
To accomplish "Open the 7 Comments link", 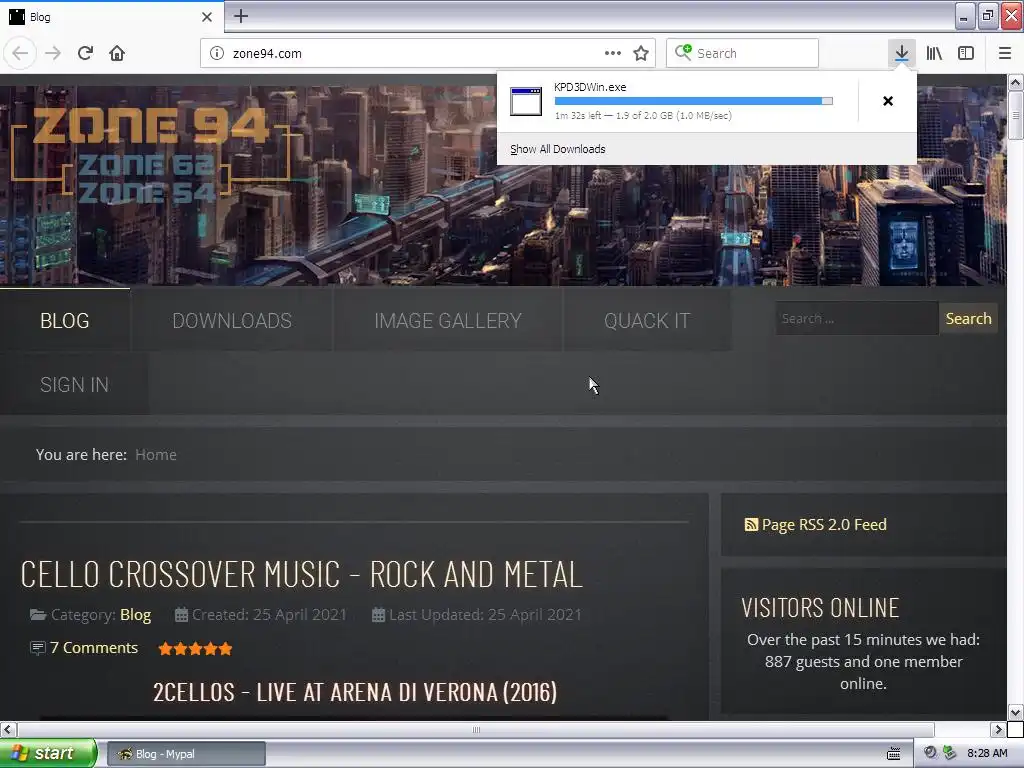I will (x=94, y=648).
